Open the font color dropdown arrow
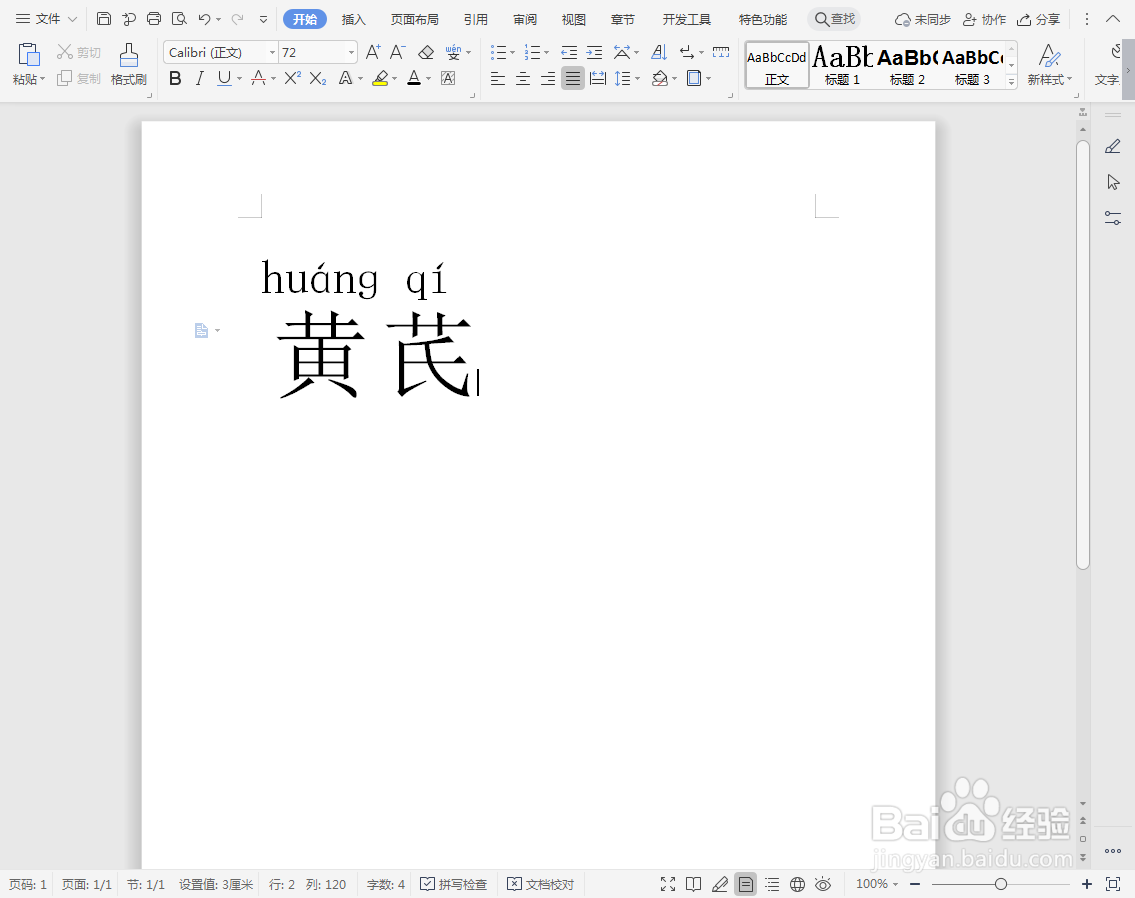Screen dimensions: 1135x898 coord(427,79)
